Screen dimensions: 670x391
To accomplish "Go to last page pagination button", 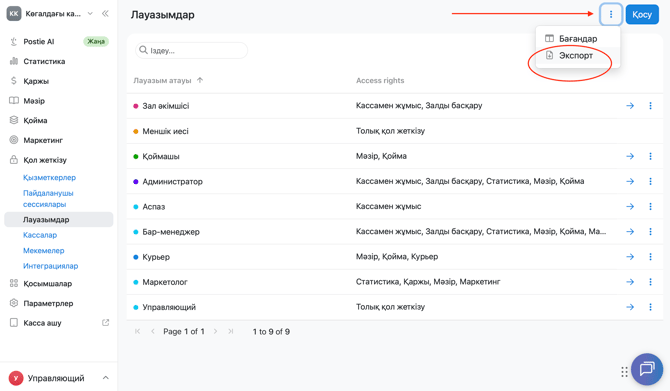I will [231, 331].
